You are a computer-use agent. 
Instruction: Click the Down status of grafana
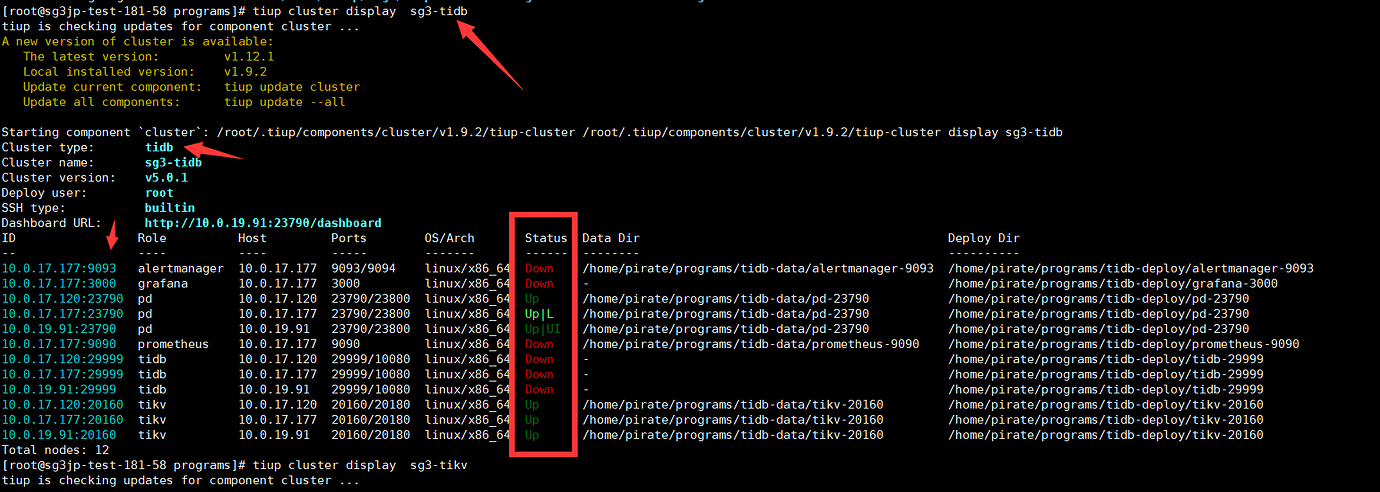[539, 283]
